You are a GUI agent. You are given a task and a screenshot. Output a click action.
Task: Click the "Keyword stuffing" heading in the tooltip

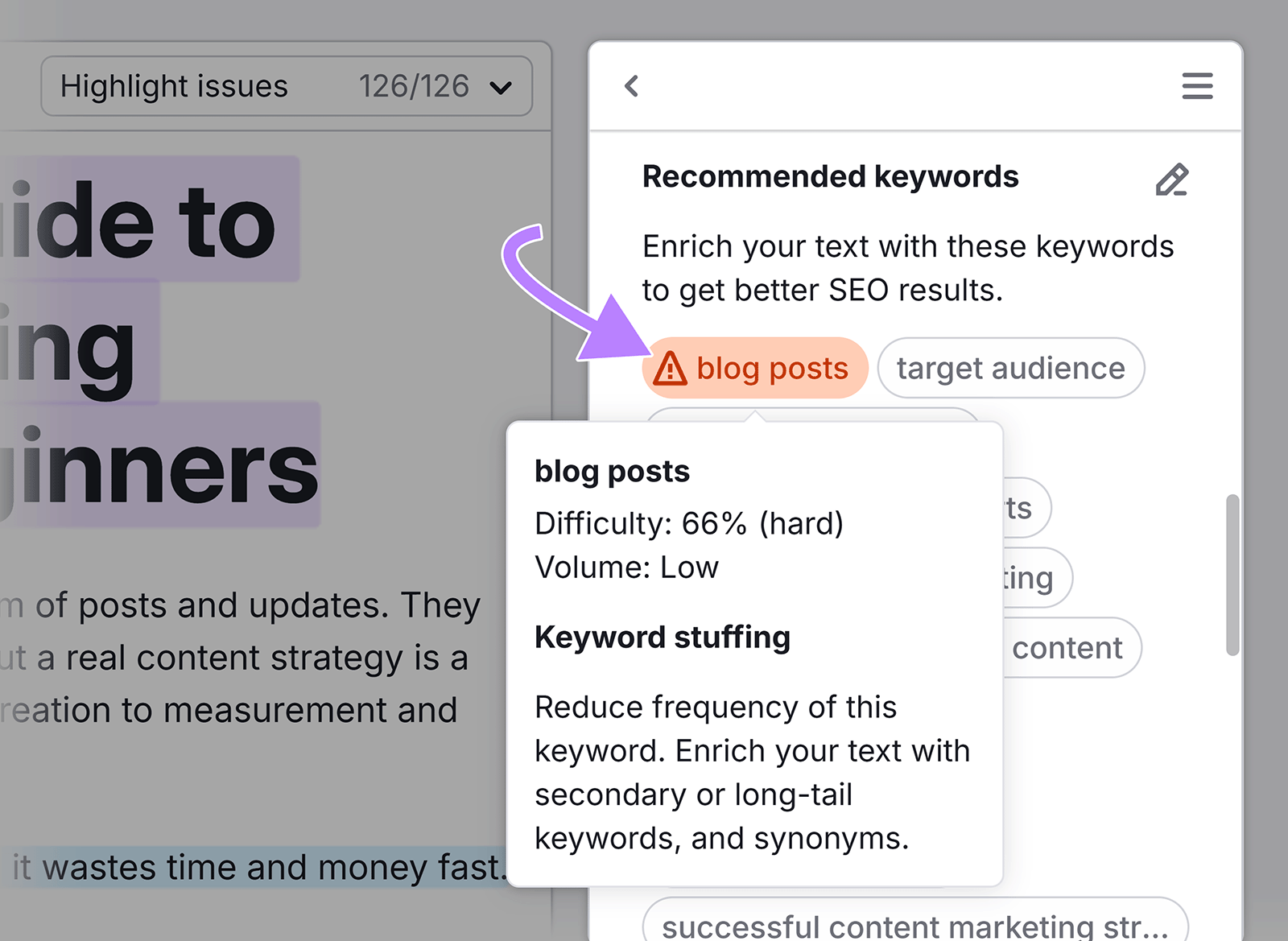point(663,638)
